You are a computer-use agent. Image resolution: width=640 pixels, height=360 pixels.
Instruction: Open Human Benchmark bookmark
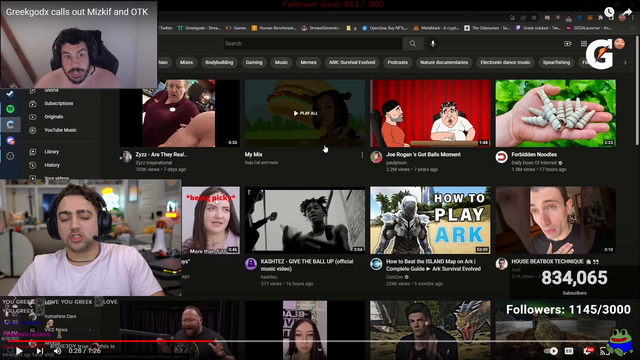(274, 28)
